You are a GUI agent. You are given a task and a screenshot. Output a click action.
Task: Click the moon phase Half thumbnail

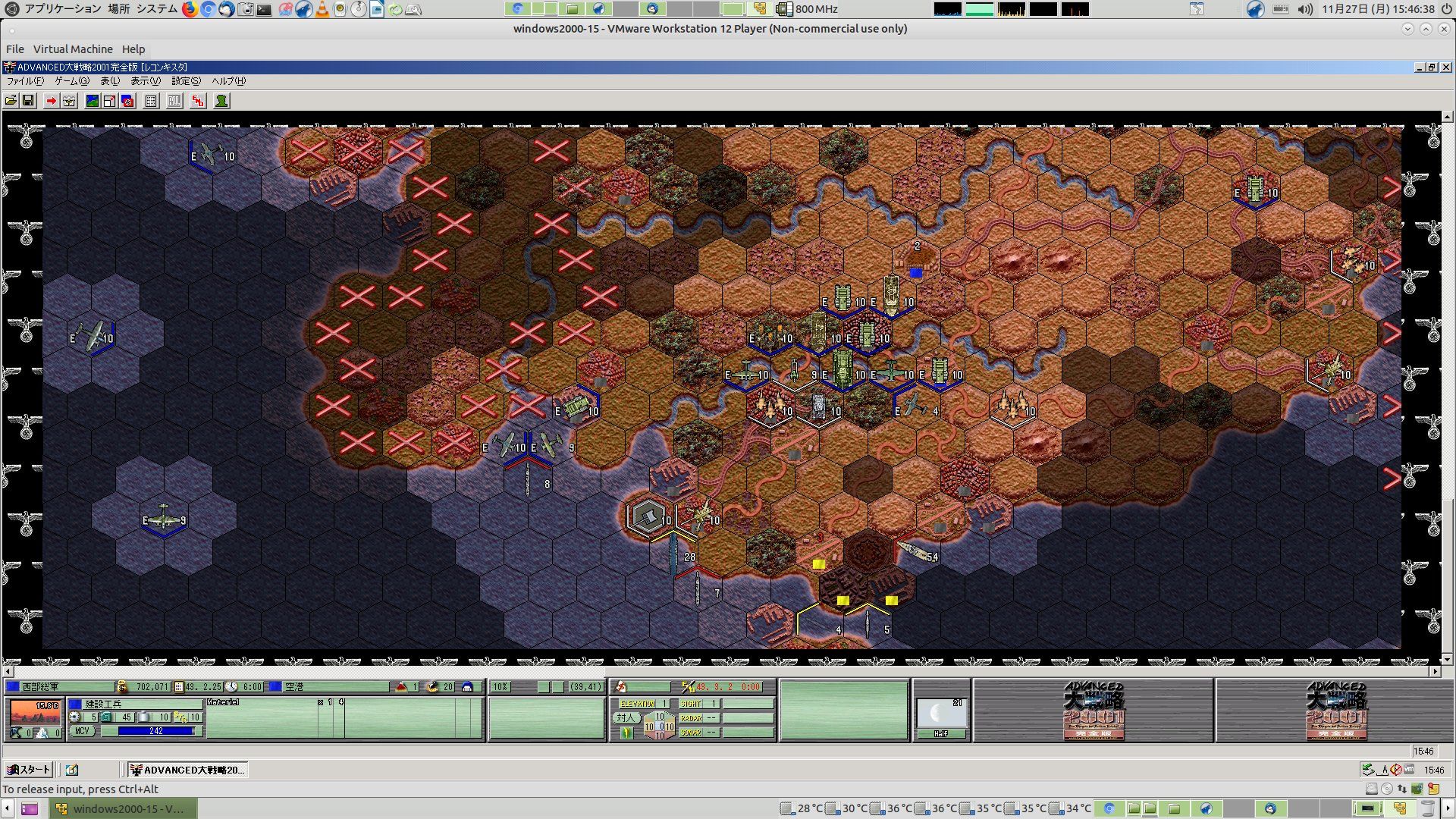coord(940,718)
